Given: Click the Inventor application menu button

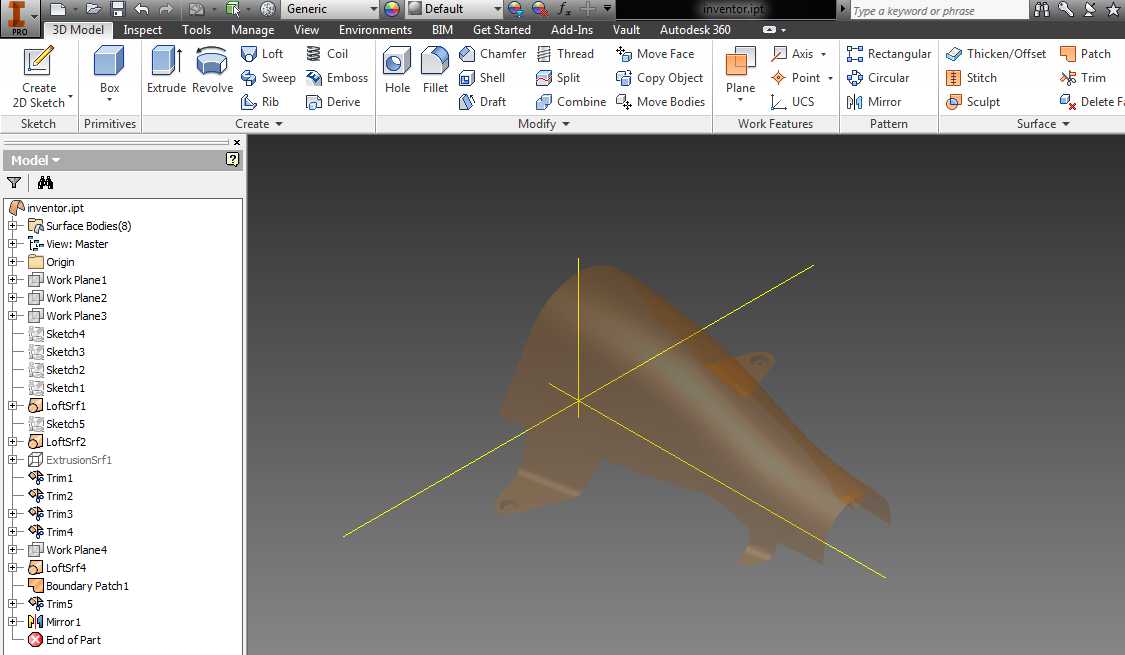Looking at the screenshot, I should [19, 19].
